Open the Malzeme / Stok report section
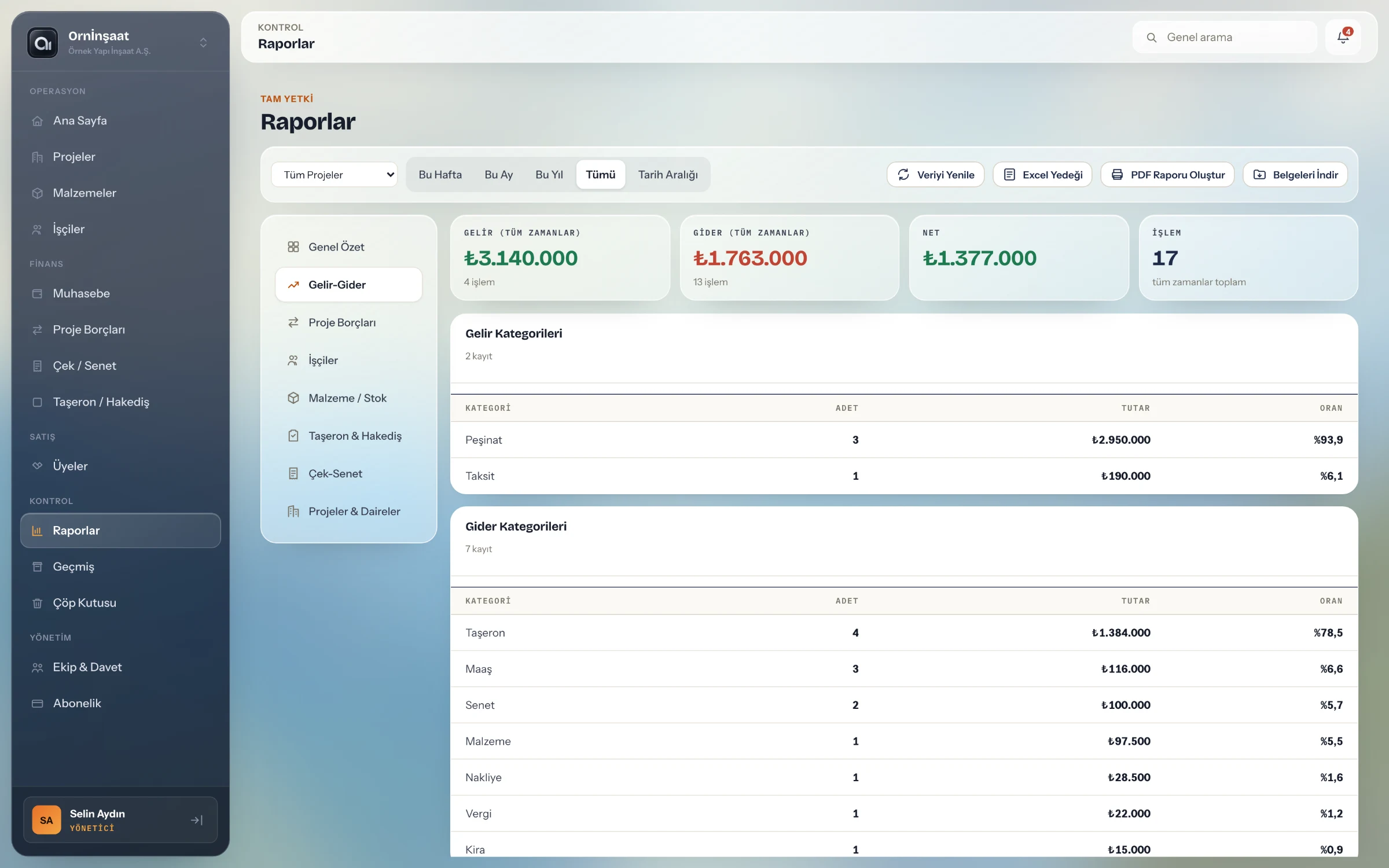The image size is (1389, 868). coord(348,398)
